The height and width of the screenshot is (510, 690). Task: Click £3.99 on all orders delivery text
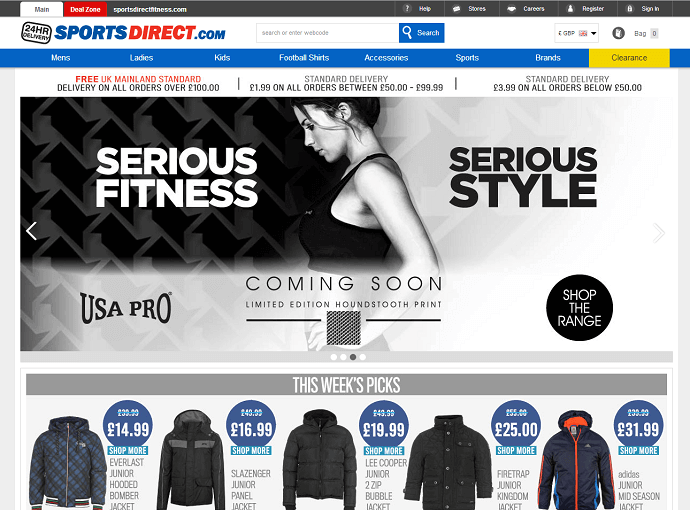[x=568, y=88]
